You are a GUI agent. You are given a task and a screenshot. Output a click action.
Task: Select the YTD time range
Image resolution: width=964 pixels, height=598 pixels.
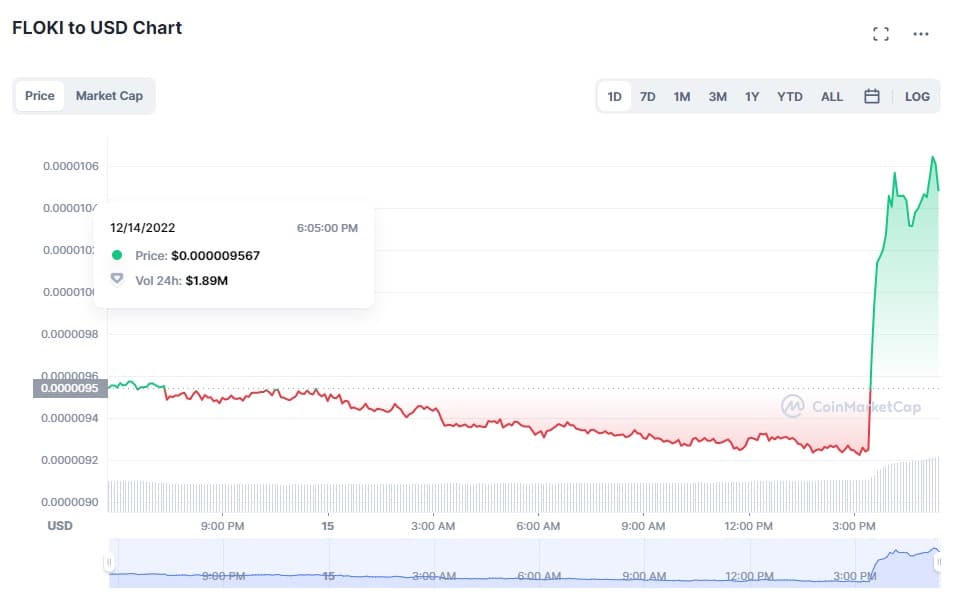point(789,96)
